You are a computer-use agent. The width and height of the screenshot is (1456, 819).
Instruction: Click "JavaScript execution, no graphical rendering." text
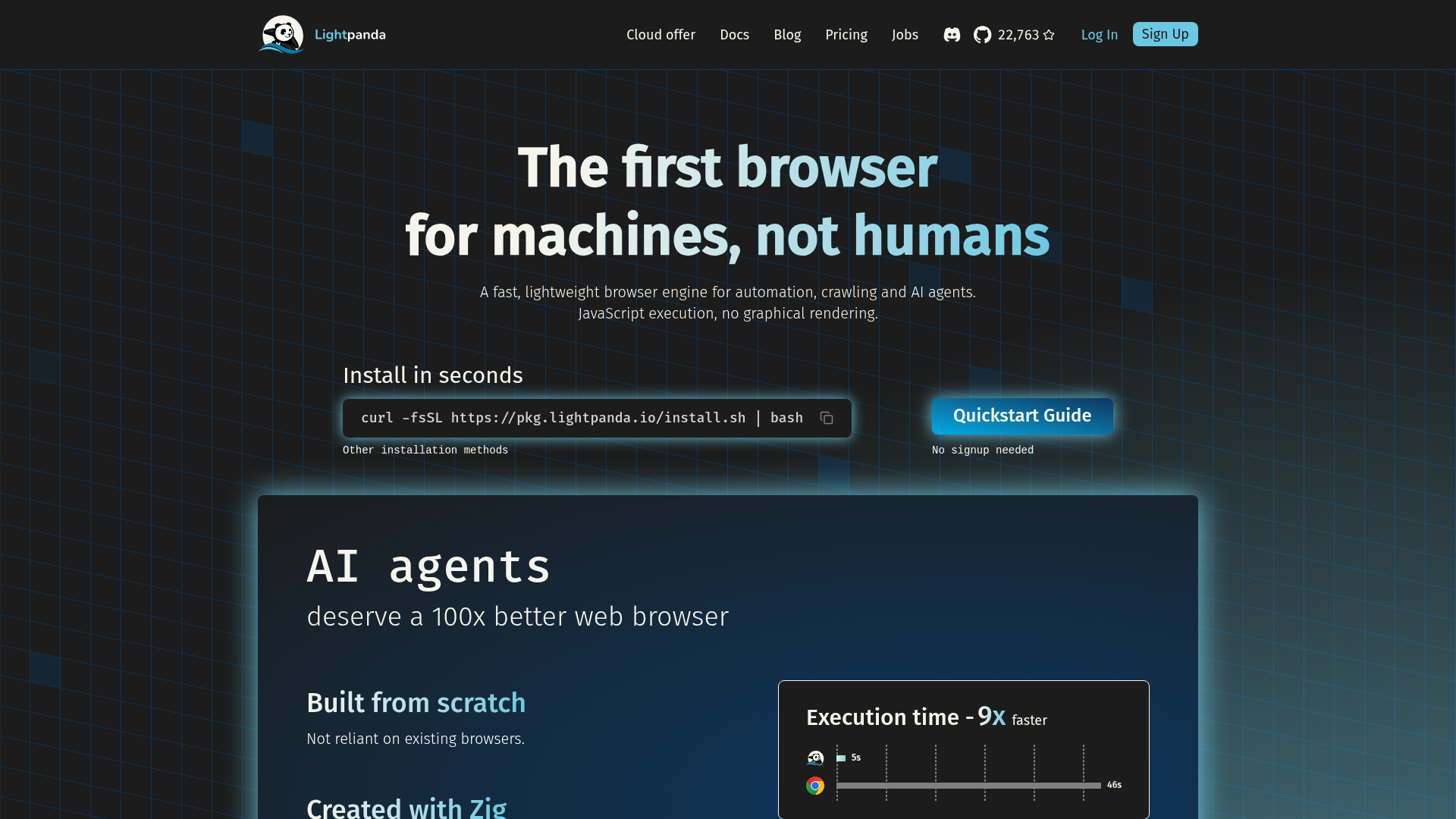(728, 313)
